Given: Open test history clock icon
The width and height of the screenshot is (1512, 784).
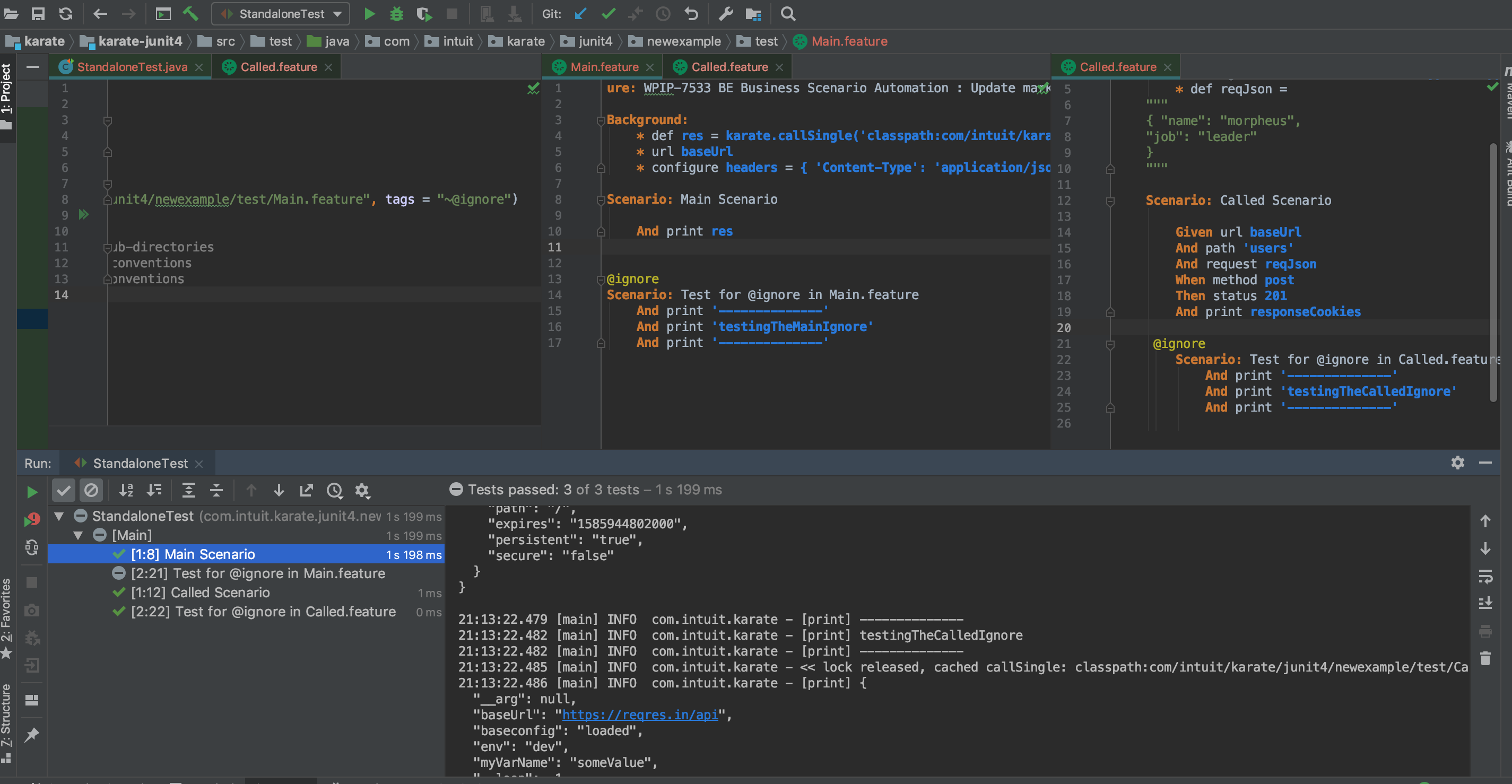Looking at the screenshot, I should (335, 490).
